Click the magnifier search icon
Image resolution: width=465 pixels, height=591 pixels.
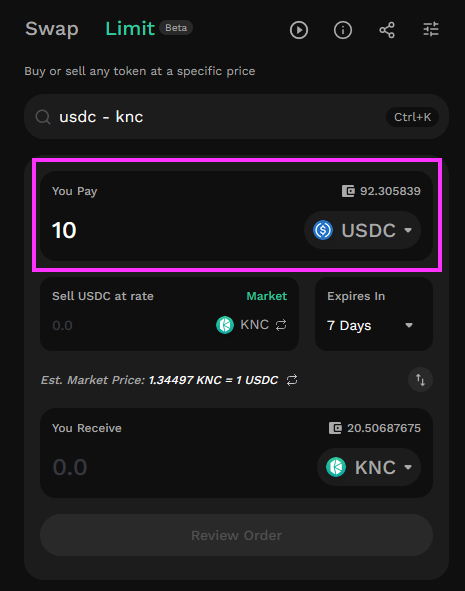coord(43,117)
